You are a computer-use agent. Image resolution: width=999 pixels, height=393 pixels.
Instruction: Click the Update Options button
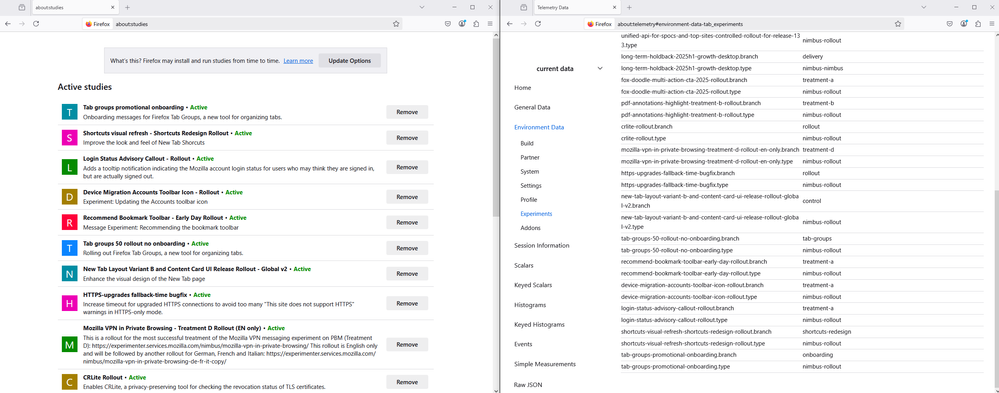(350, 61)
